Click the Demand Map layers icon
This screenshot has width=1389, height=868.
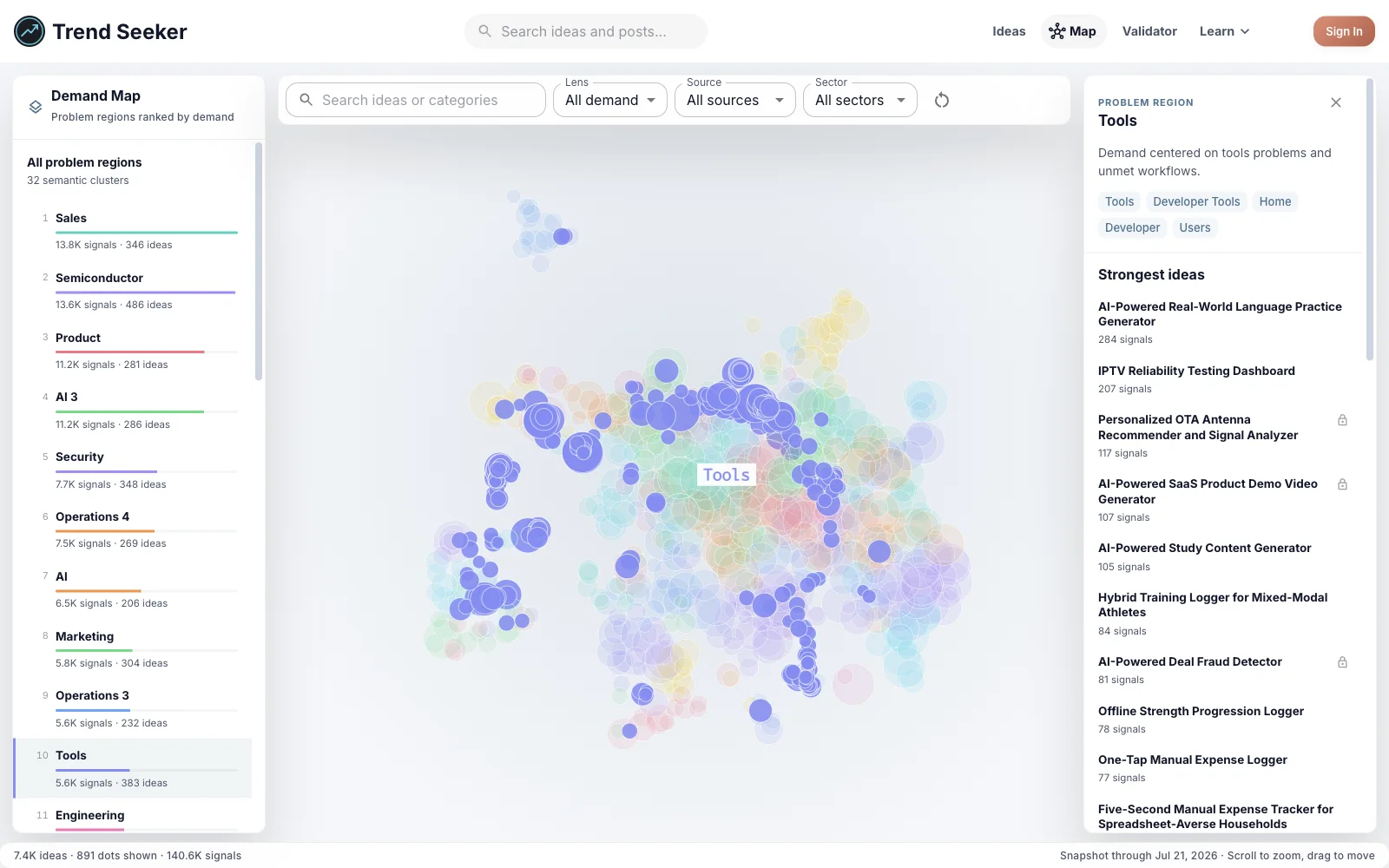pyautogui.click(x=36, y=107)
